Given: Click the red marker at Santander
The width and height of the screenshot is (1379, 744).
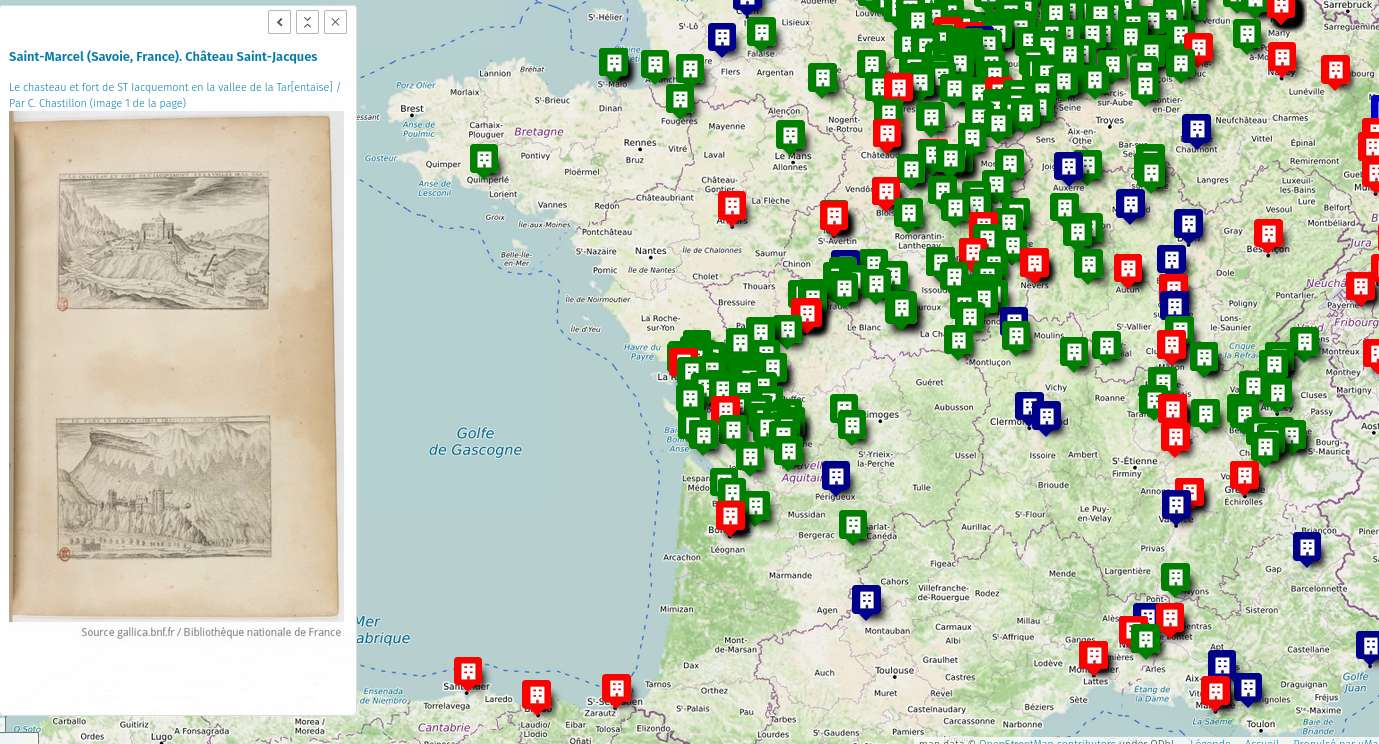Looking at the screenshot, I should 467,671.
